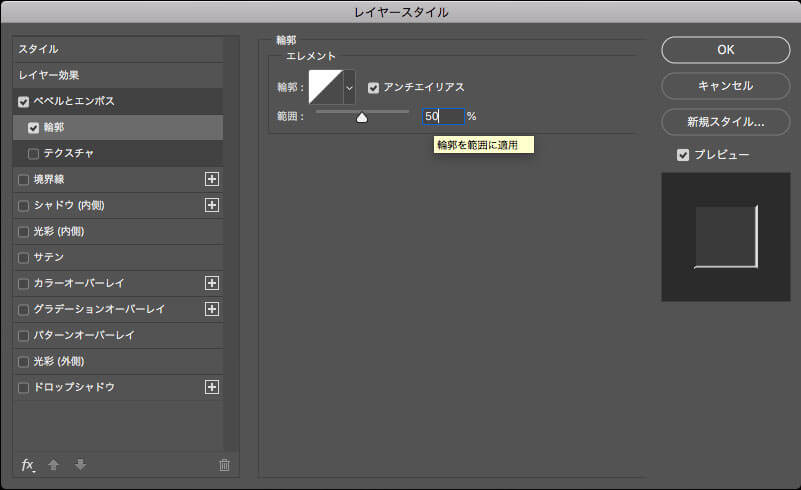Toggle the アンチエイリアス checkbox
Viewport: 801px width, 490px height.
coord(373,88)
